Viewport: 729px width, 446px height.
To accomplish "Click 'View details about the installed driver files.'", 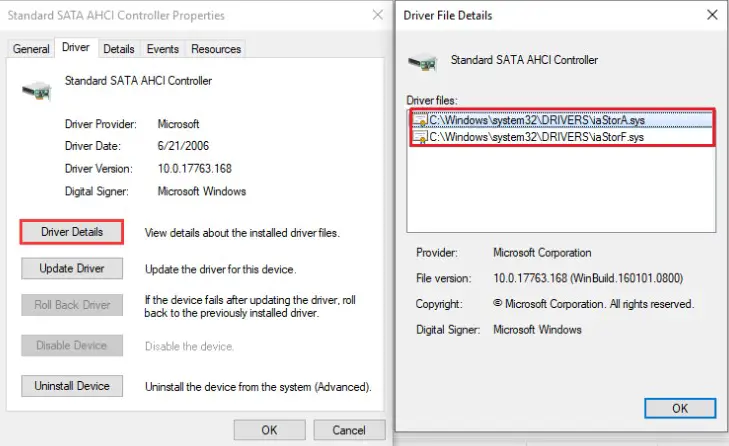I will click(x=242, y=233).
